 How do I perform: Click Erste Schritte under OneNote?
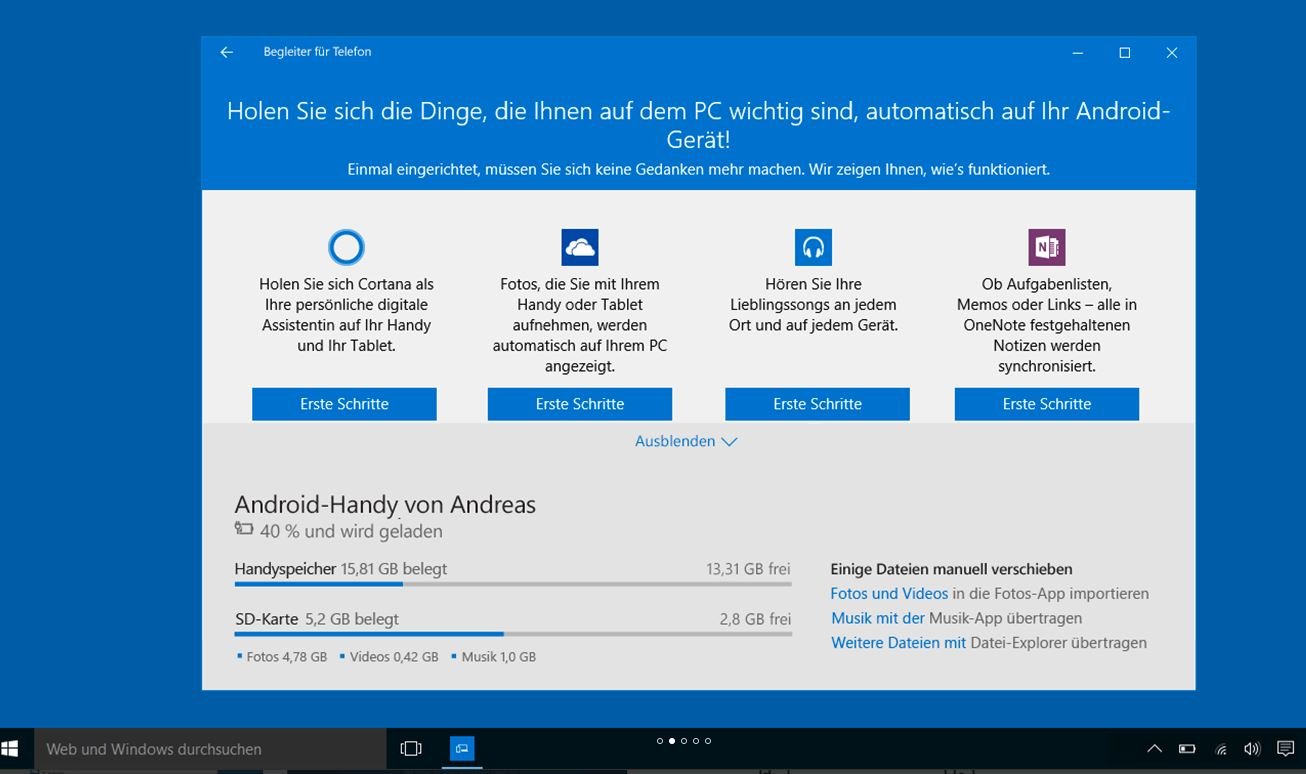(x=1047, y=404)
